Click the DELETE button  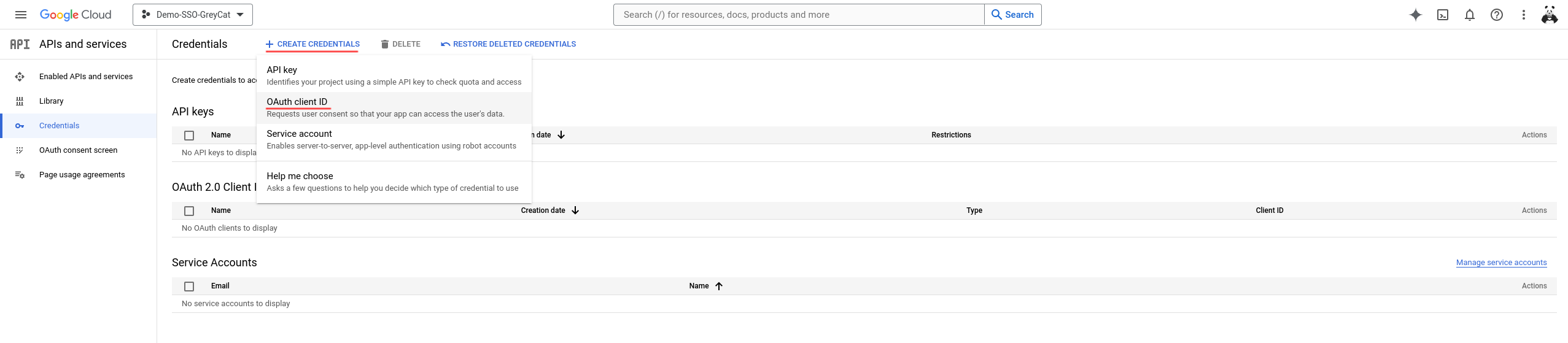pyautogui.click(x=400, y=44)
